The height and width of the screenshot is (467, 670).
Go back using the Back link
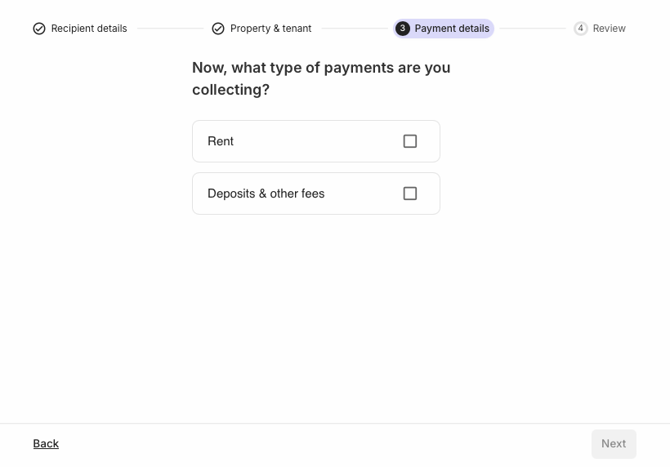(46, 444)
